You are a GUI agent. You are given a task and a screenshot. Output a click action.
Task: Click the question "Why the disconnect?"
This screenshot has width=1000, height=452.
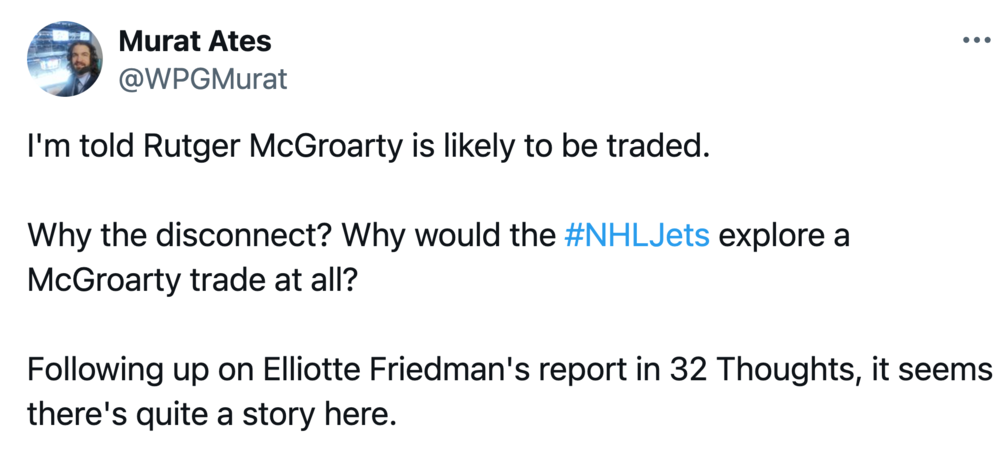pyautogui.click(x=180, y=235)
